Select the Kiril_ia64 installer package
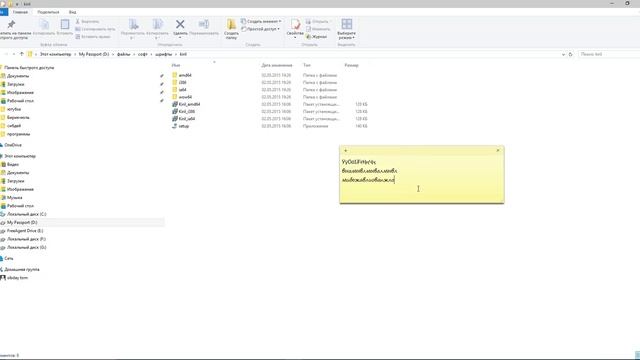Viewport: 640px width, 360px height. click(x=187, y=119)
